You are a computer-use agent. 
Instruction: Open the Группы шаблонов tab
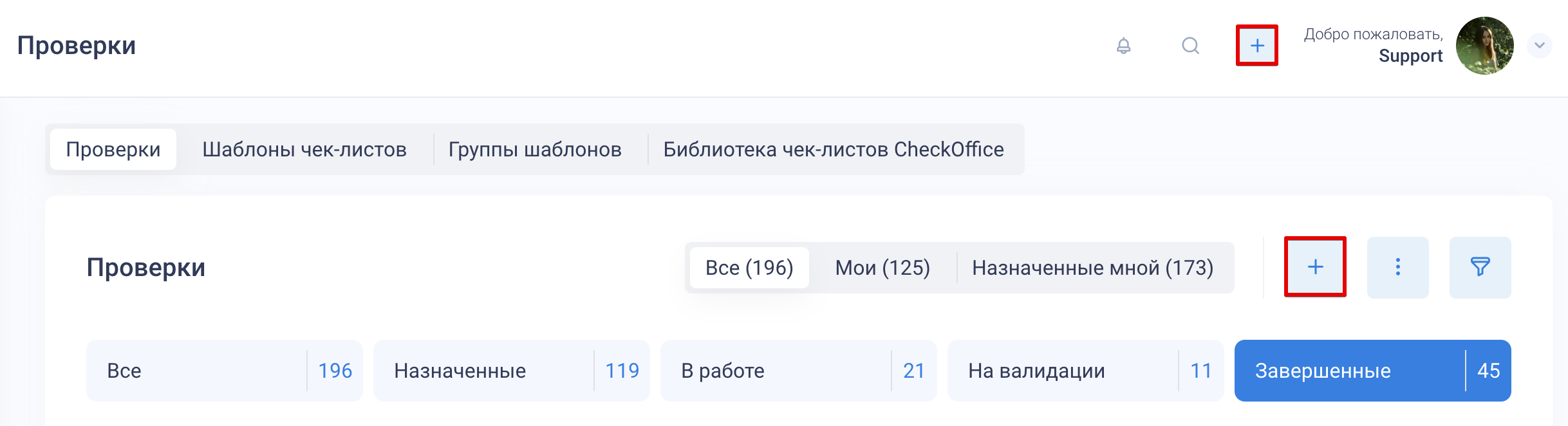pyautogui.click(x=535, y=149)
